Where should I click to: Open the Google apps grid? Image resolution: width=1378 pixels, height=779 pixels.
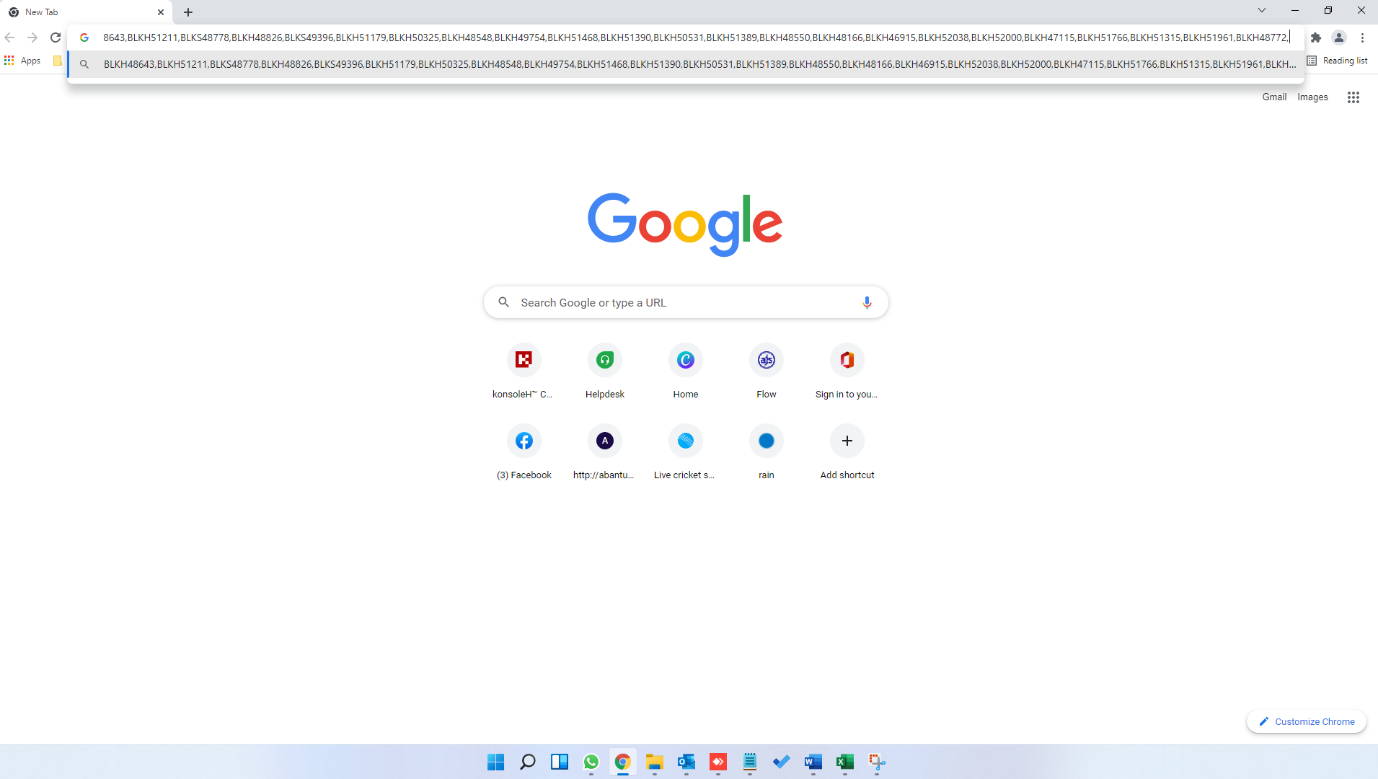1353,97
